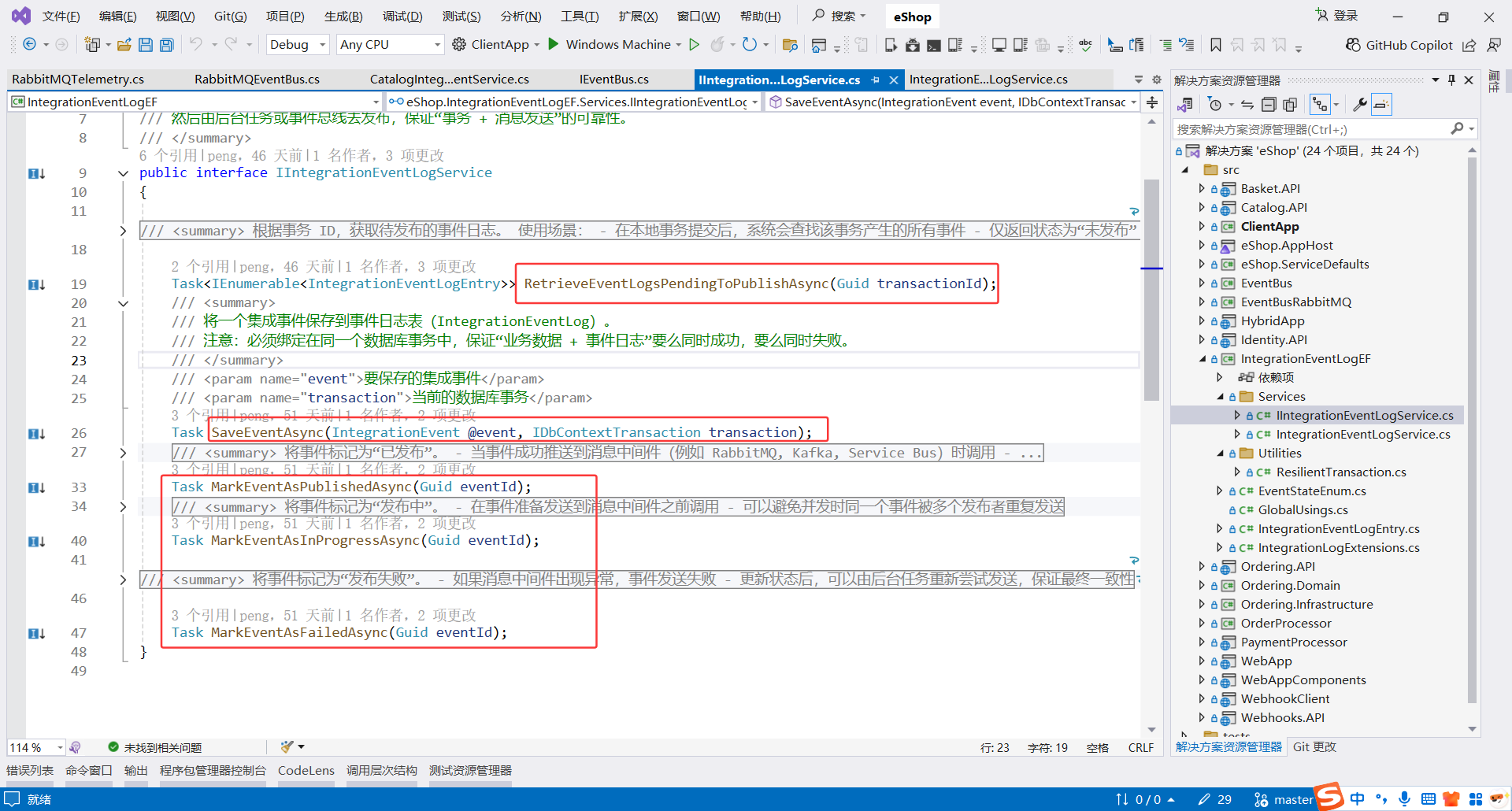
Task: Pin the IIntegration...LogService.cs tab
Action: coord(876,80)
